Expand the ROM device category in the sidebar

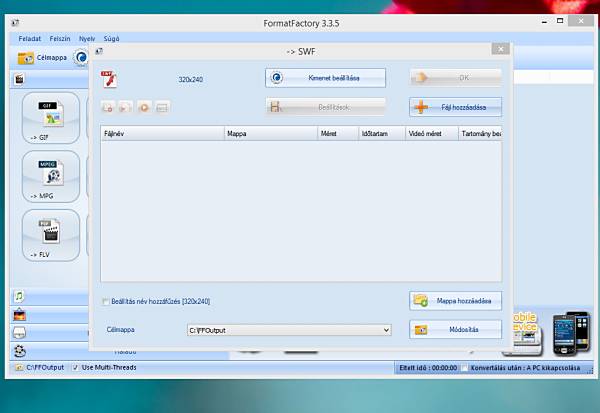pos(49,333)
